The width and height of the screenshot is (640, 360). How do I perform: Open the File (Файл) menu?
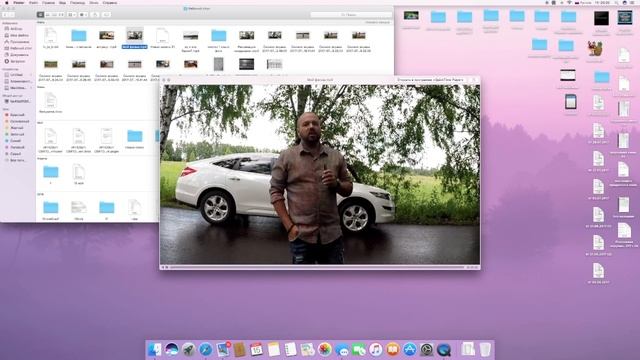click(x=33, y=2)
